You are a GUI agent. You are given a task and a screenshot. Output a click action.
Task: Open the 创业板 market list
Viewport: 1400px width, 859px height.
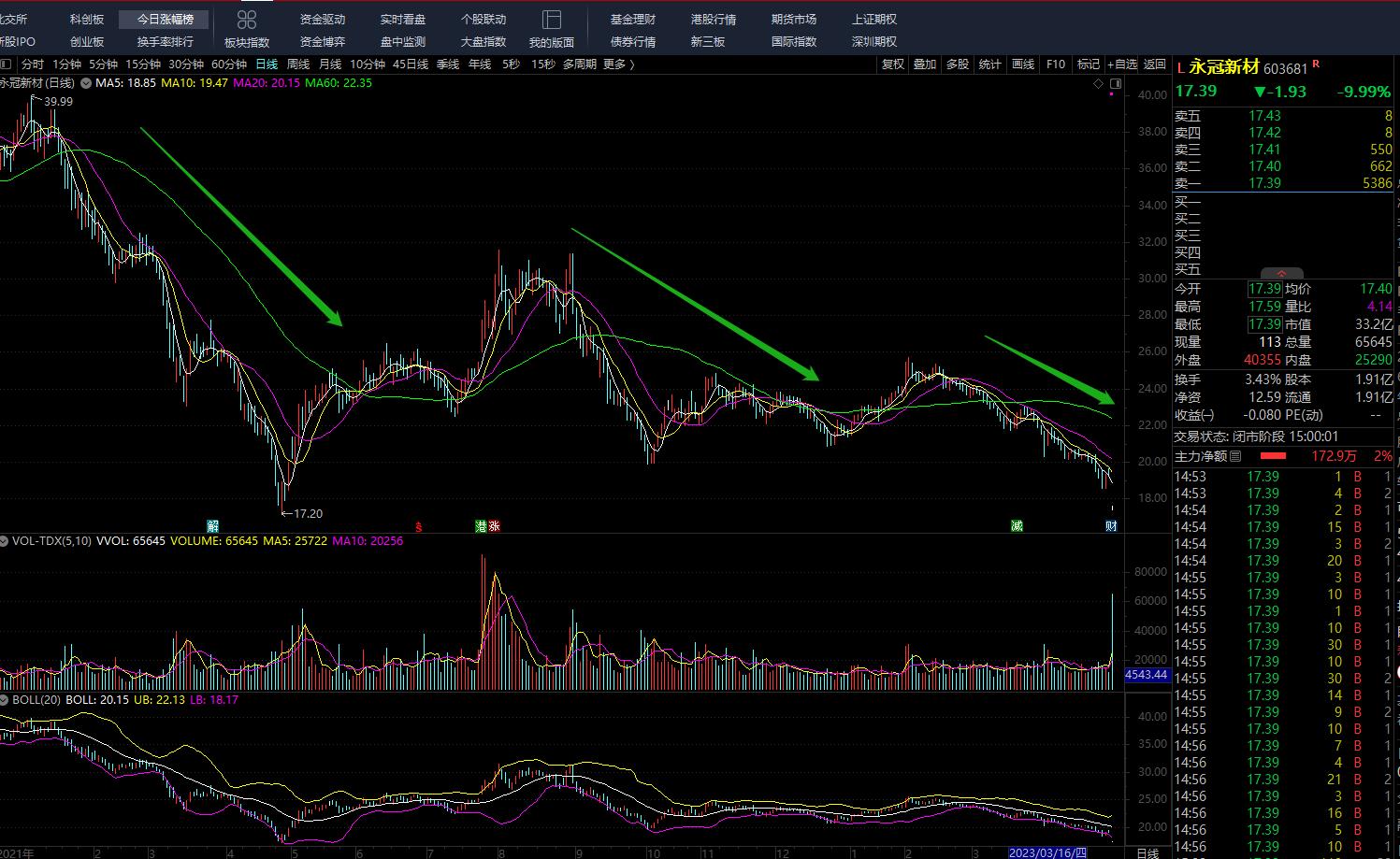(87, 42)
